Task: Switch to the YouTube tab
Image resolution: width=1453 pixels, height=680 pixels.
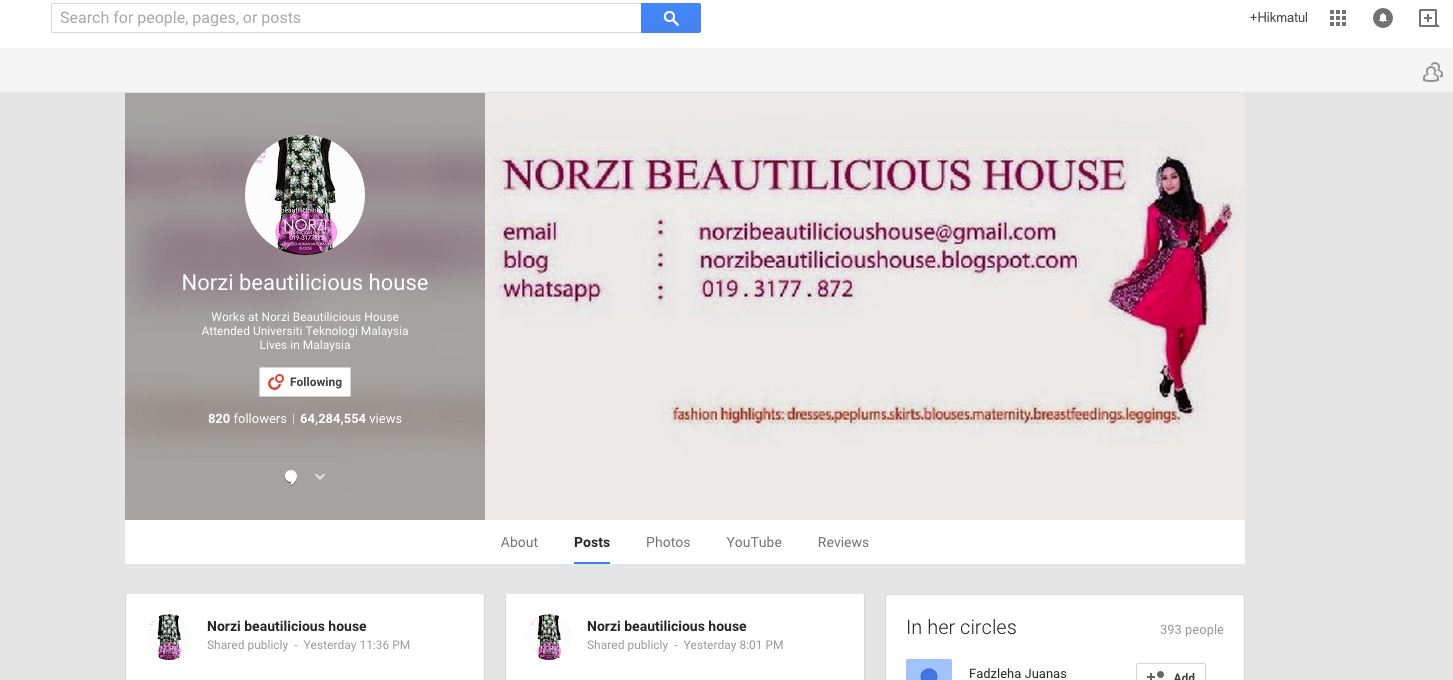Action: [754, 542]
